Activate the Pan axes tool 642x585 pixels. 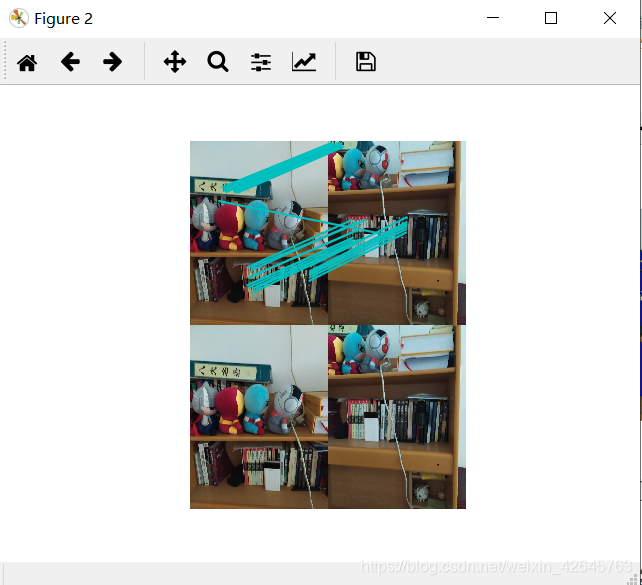tap(175, 62)
